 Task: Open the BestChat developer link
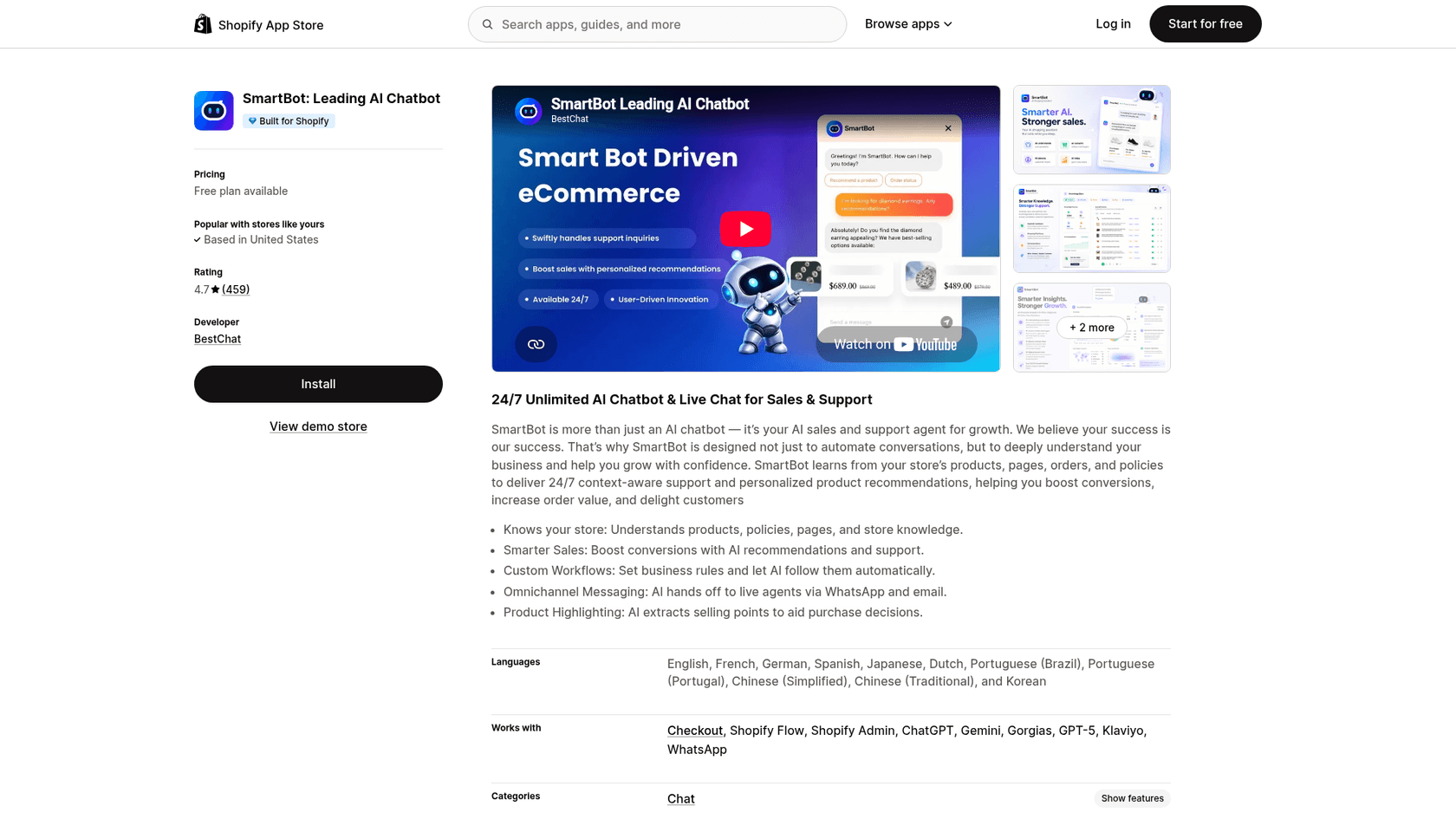coord(218,339)
